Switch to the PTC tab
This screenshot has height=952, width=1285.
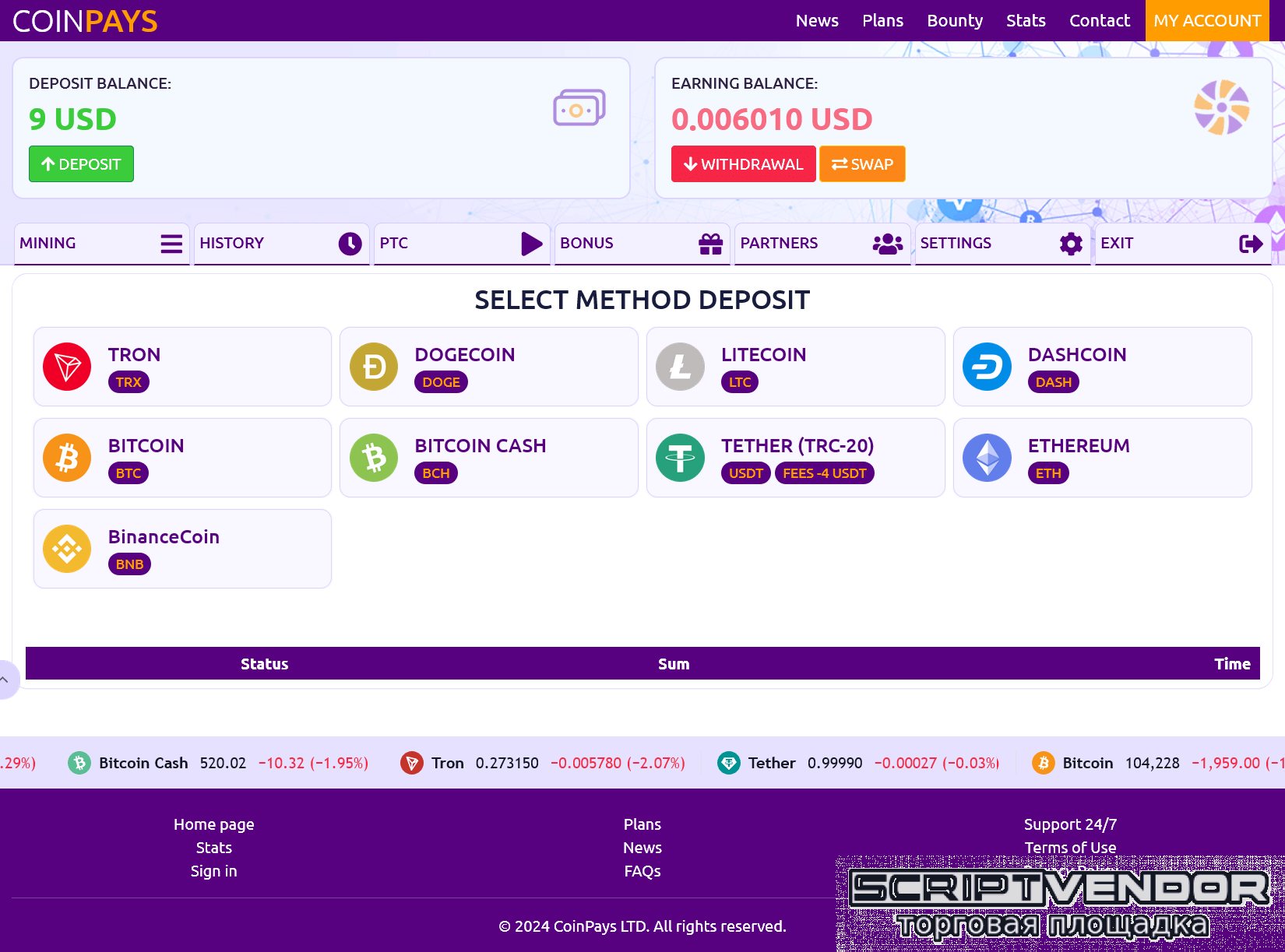tap(462, 244)
